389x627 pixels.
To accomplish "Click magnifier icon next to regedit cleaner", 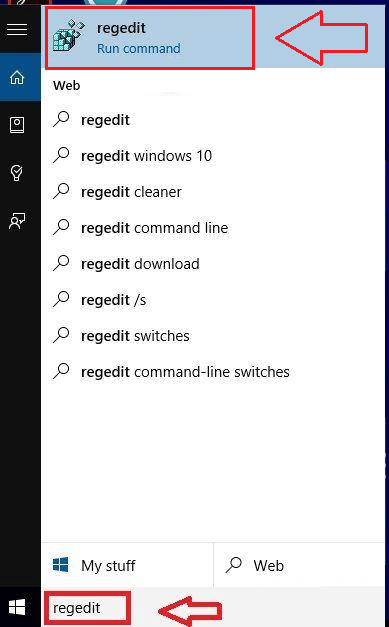I will click(x=61, y=191).
